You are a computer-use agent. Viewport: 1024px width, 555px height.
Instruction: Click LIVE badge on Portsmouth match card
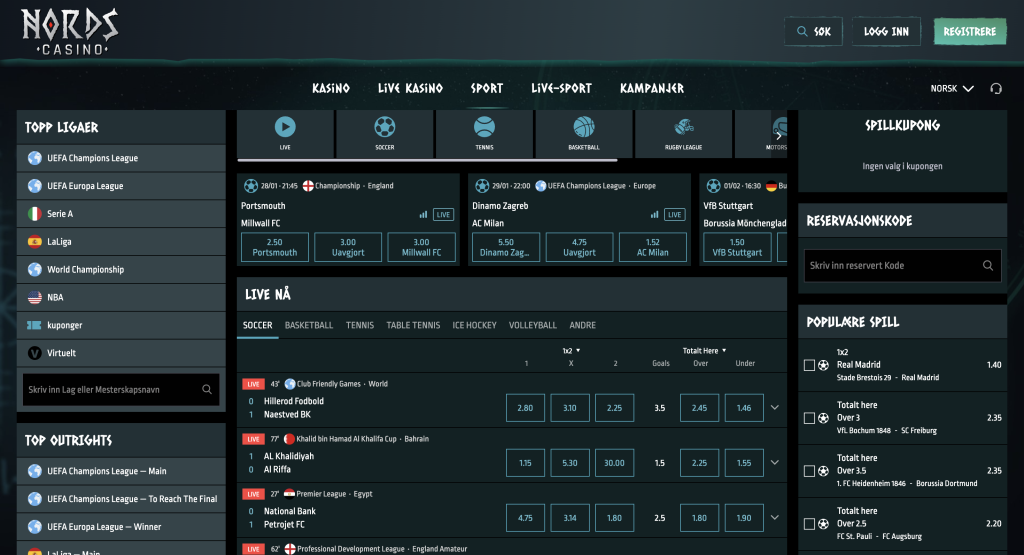click(x=443, y=214)
